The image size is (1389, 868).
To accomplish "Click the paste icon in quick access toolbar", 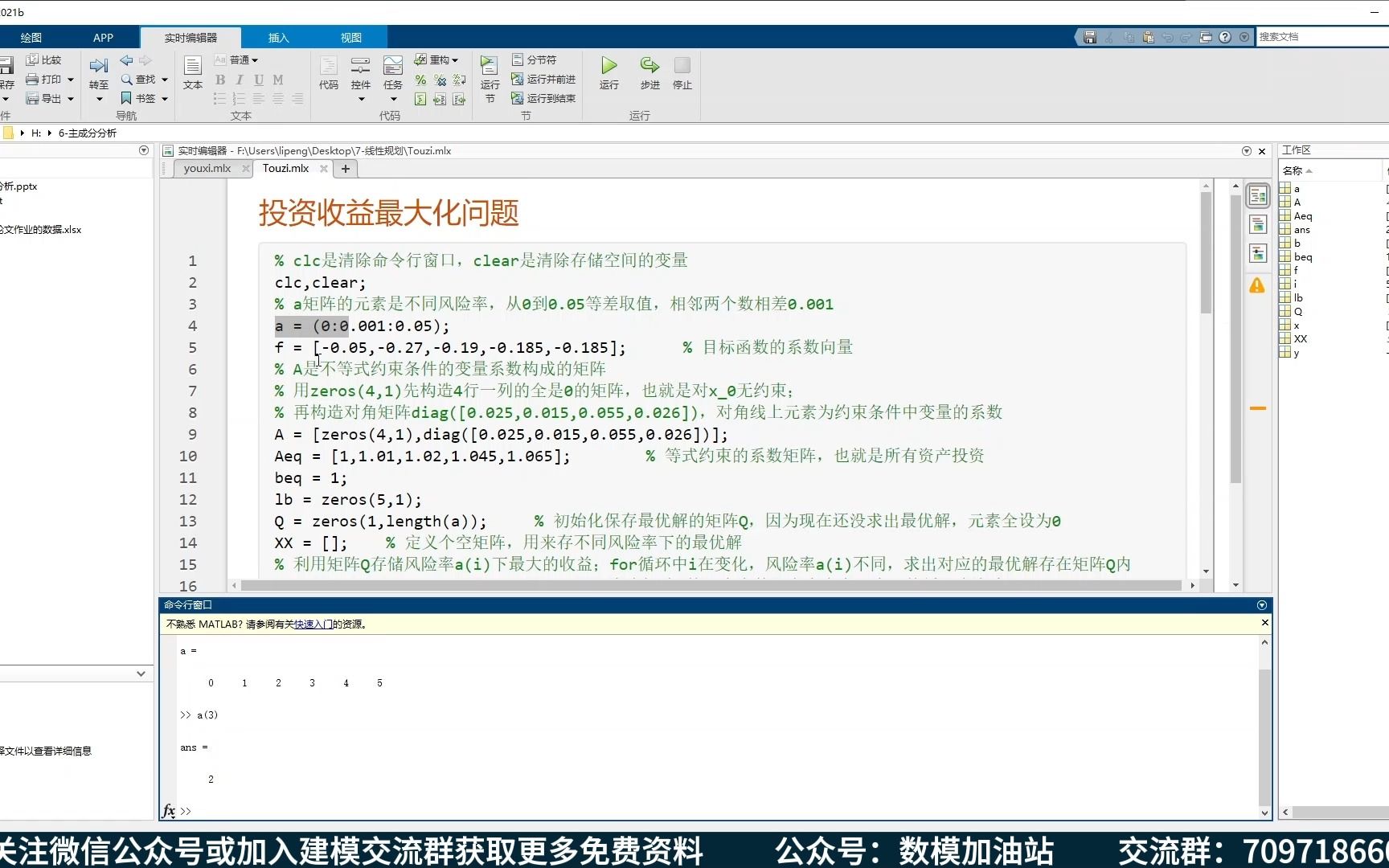I will [1148, 37].
